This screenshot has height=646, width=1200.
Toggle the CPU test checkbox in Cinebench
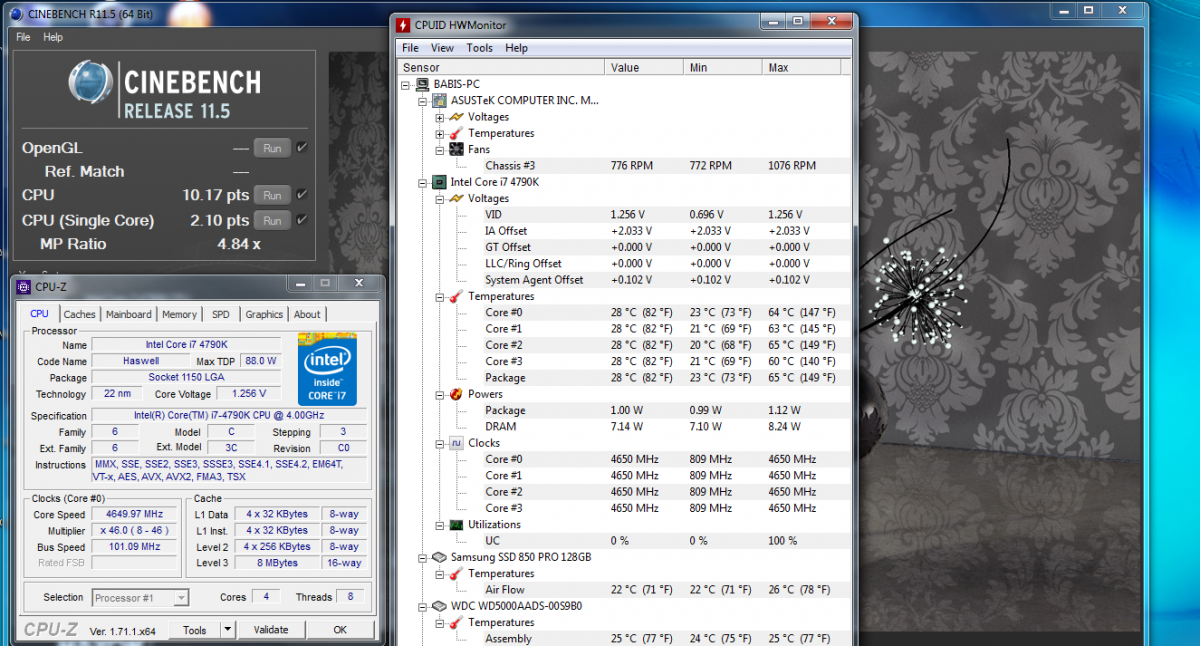click(x=302, y=194)
